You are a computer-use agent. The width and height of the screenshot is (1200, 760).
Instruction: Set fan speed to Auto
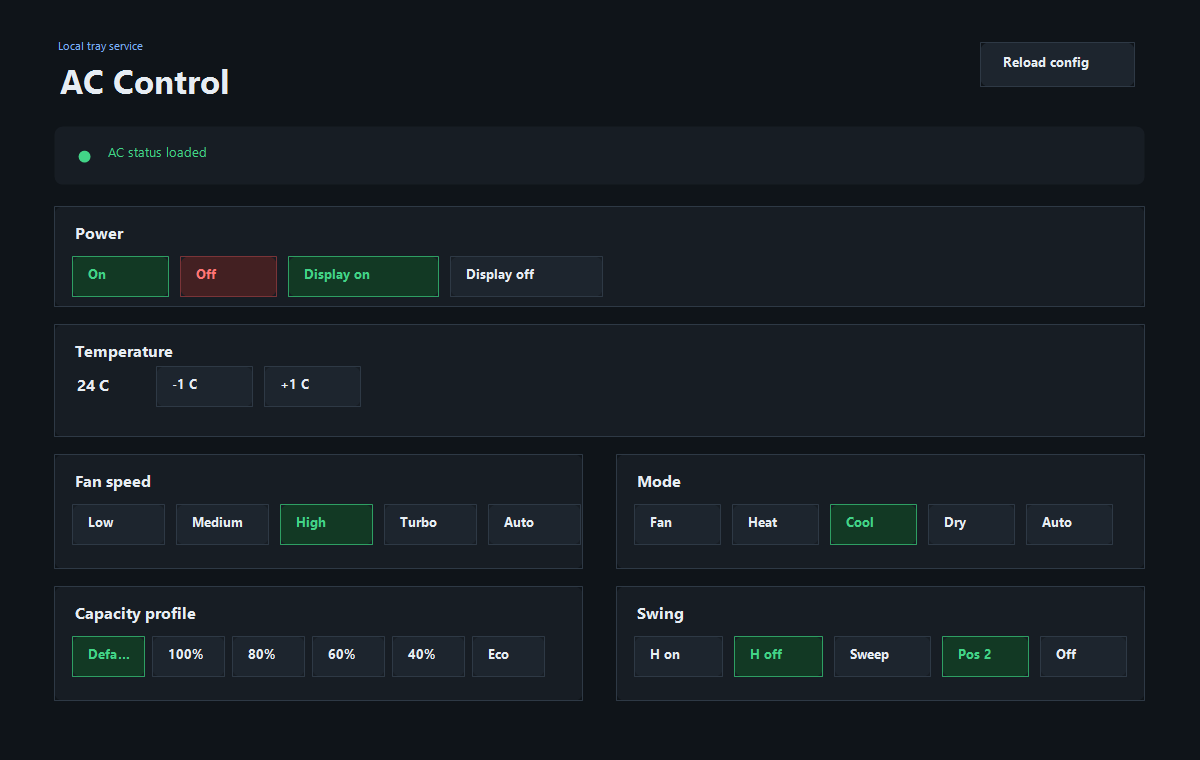click(534, 524)
